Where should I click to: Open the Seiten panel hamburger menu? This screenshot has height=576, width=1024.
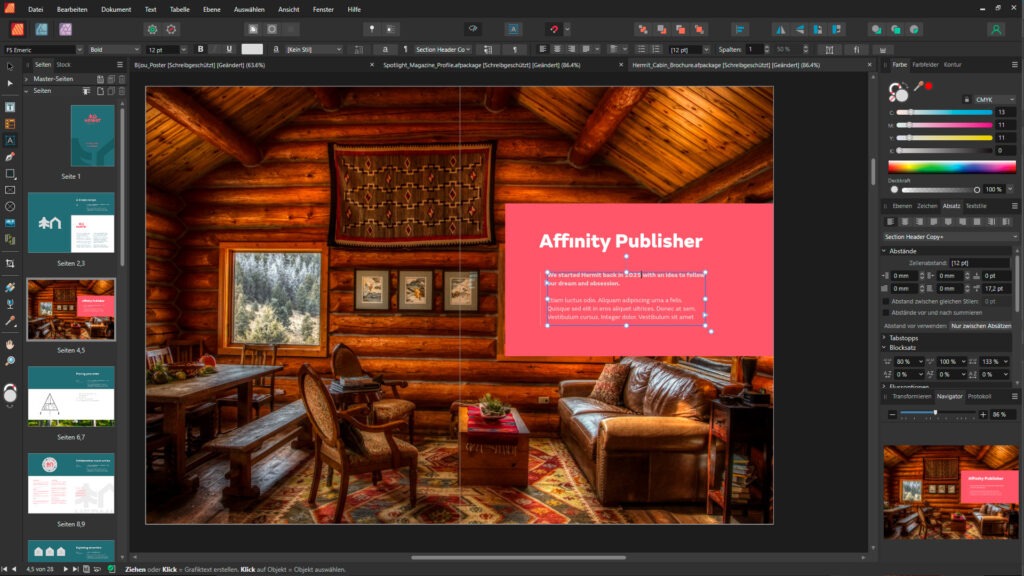[x=120, y=65]
